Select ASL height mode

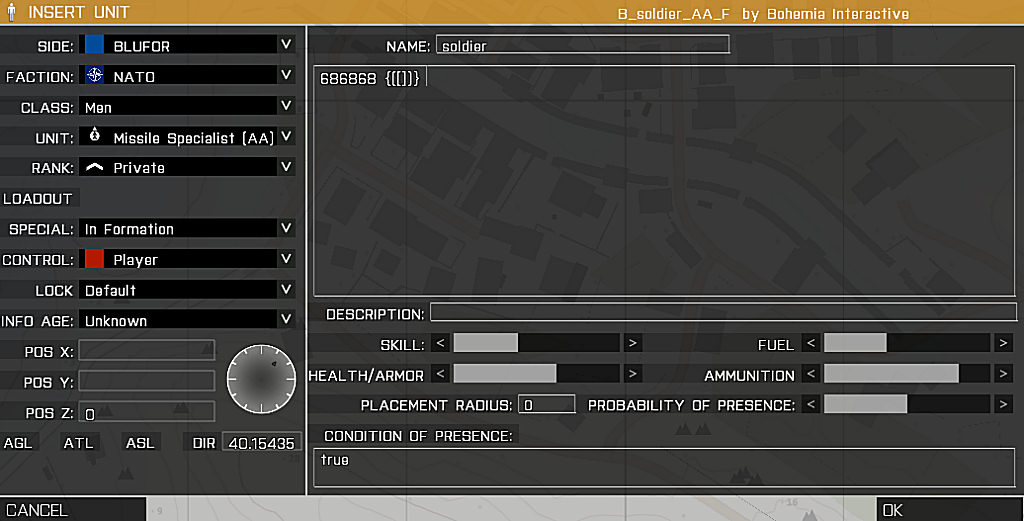coord(140,443)
